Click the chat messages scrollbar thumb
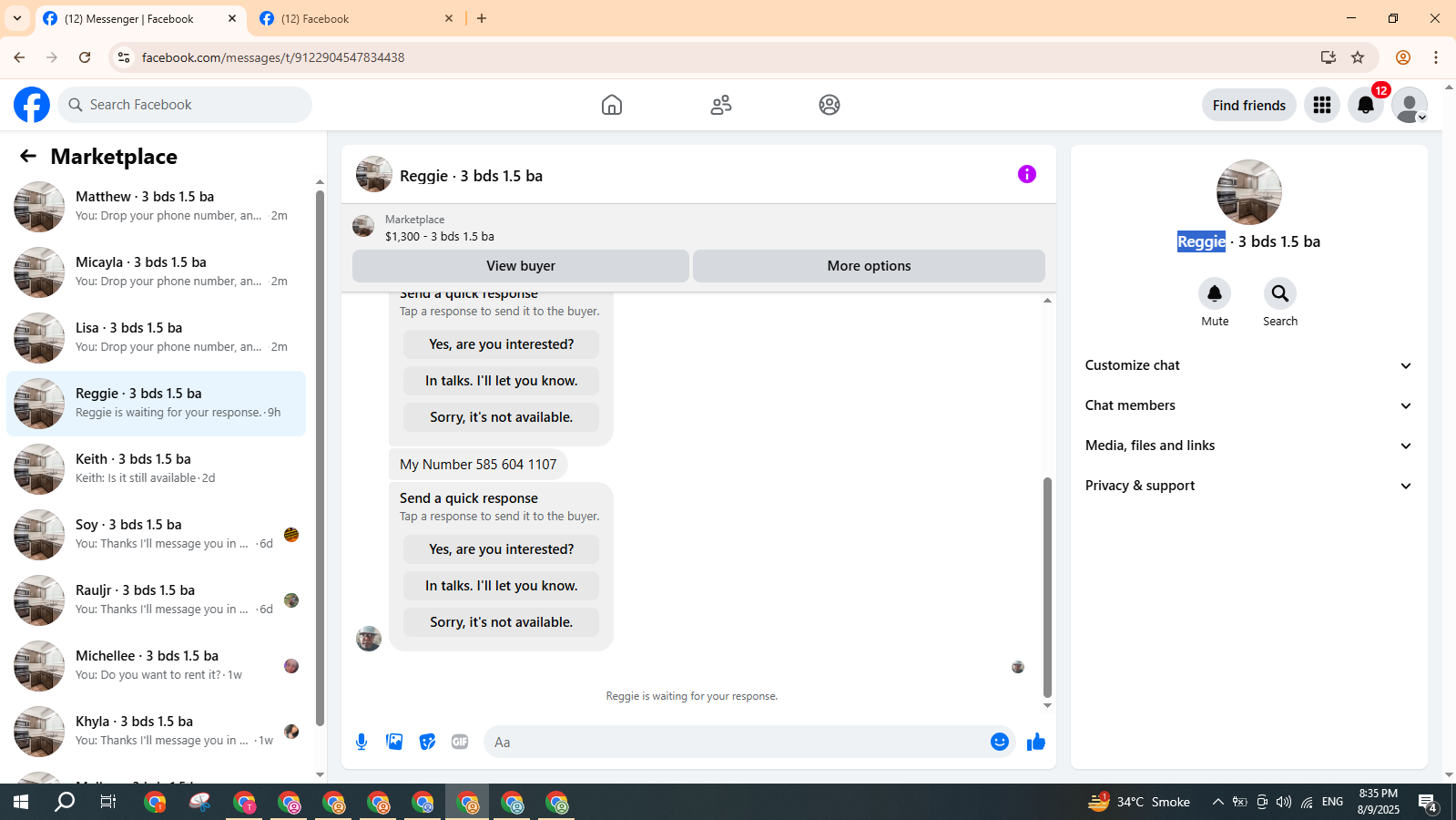1456x820 pixels. [1047, 587]
